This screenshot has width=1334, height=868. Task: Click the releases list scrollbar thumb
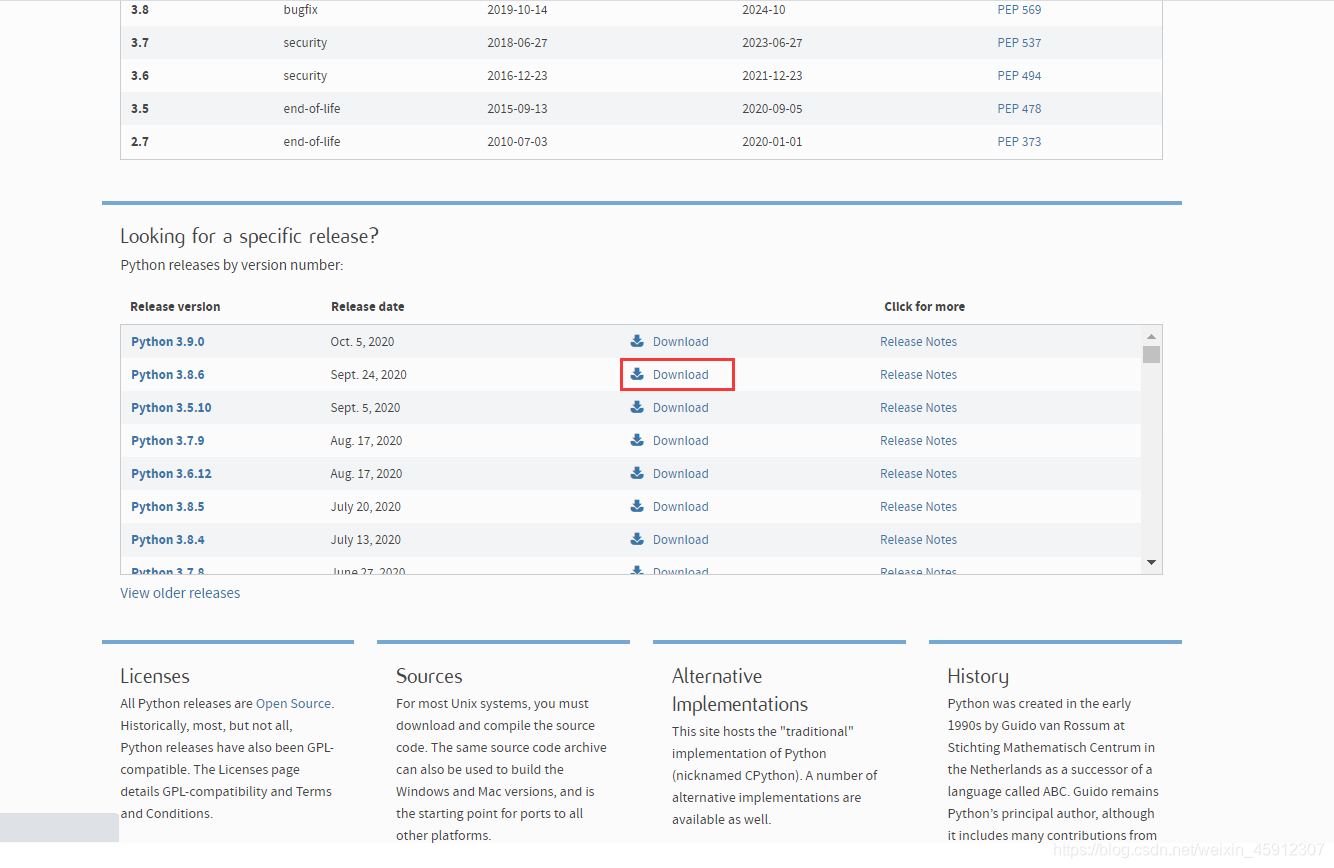tap(1151, 354)
